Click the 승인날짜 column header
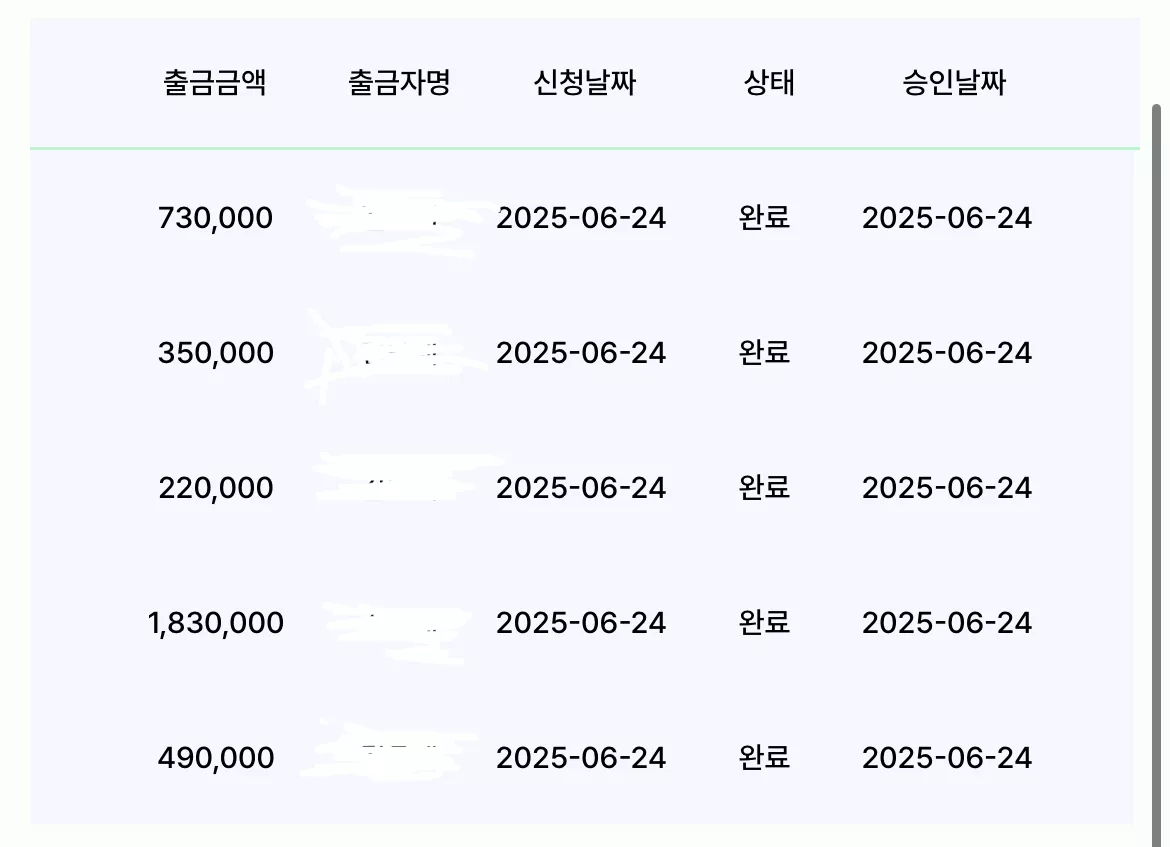 tap(954, 82)
